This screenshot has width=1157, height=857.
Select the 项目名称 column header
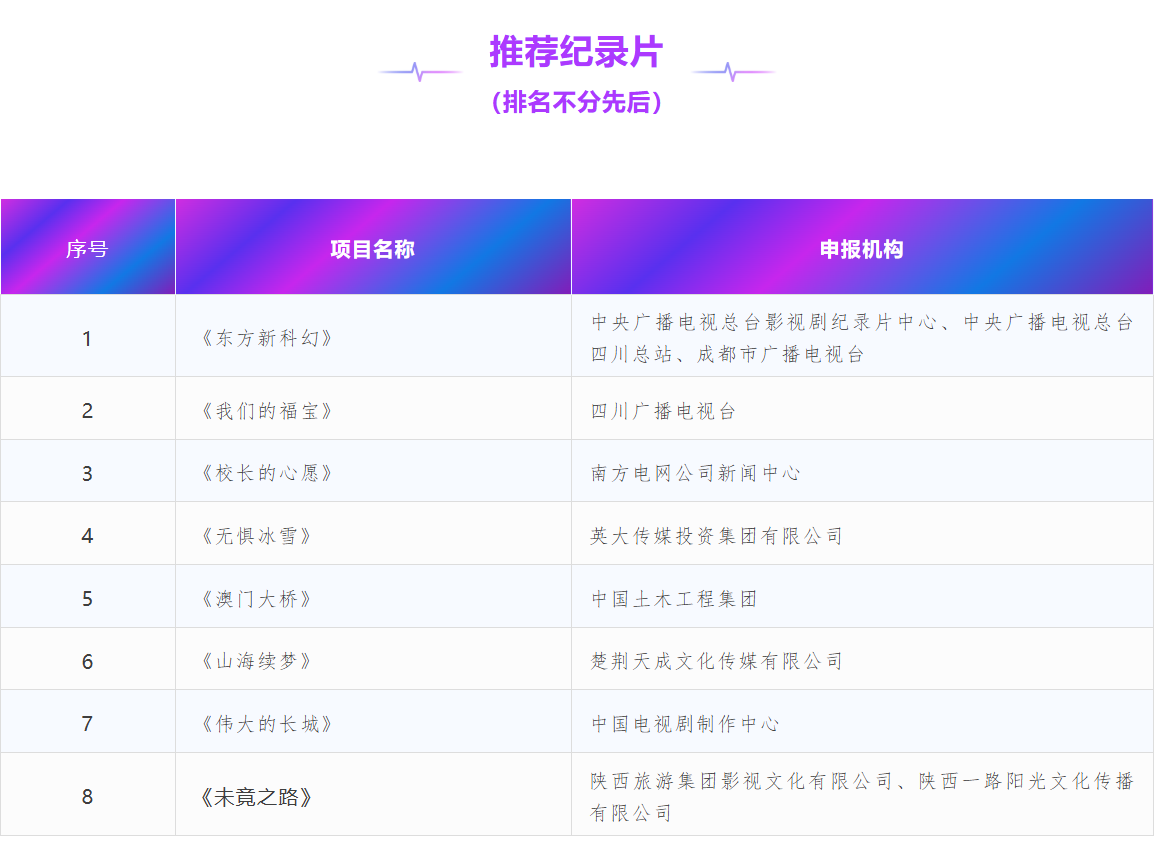[x=372, y=249]
